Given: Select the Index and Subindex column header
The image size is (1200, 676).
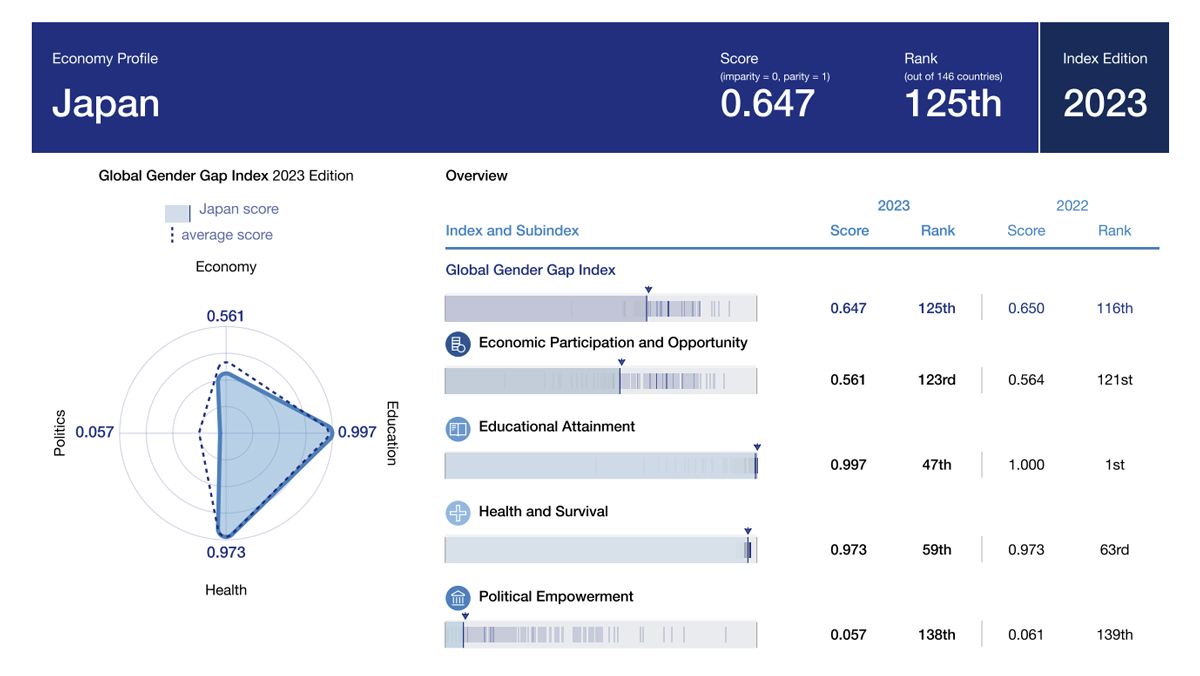Looking at the screenshot, I should (x=512, y=230).
